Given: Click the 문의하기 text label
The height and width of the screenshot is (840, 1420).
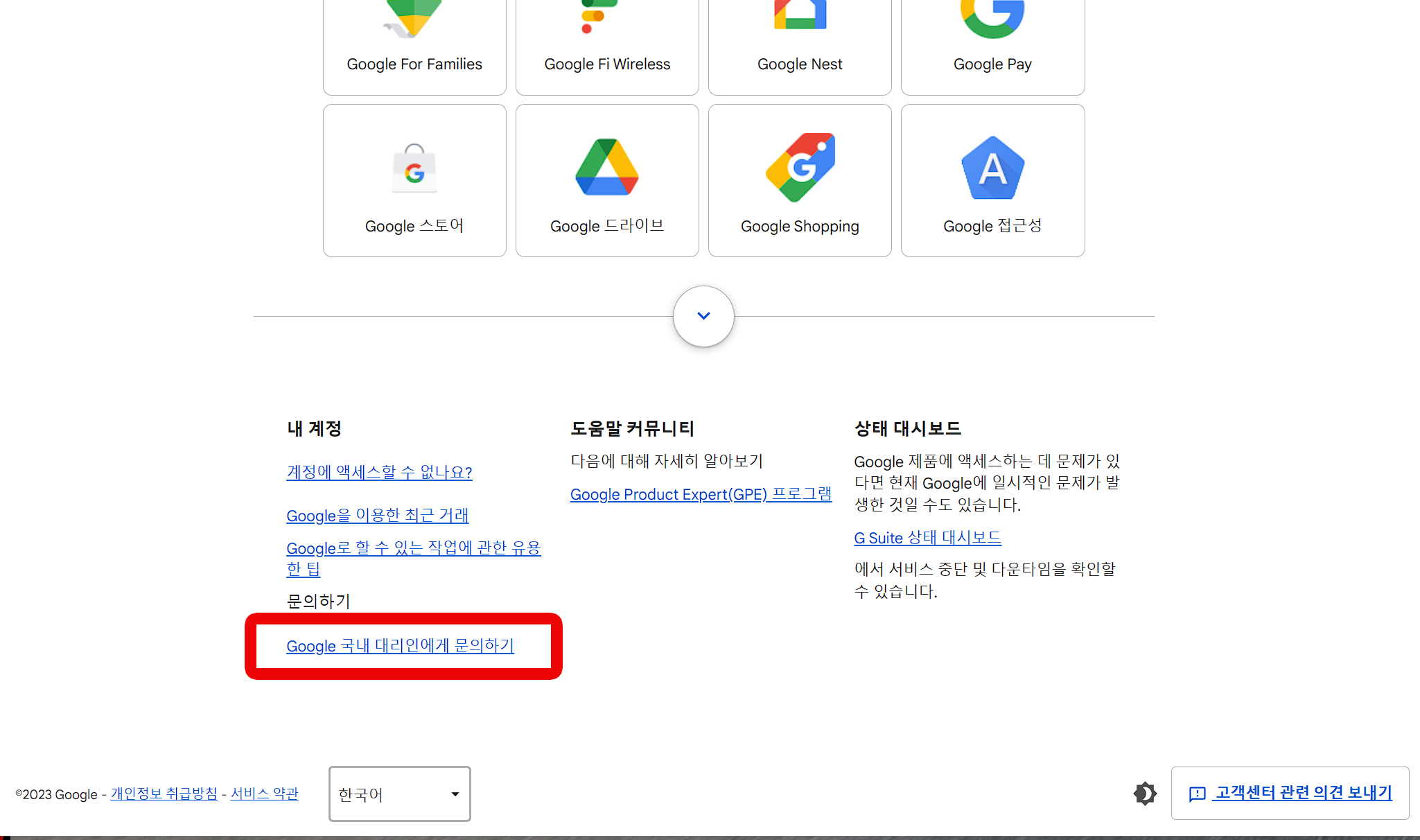Looking at the screenshot, I should pyautogui.click(x=319, y=601).
